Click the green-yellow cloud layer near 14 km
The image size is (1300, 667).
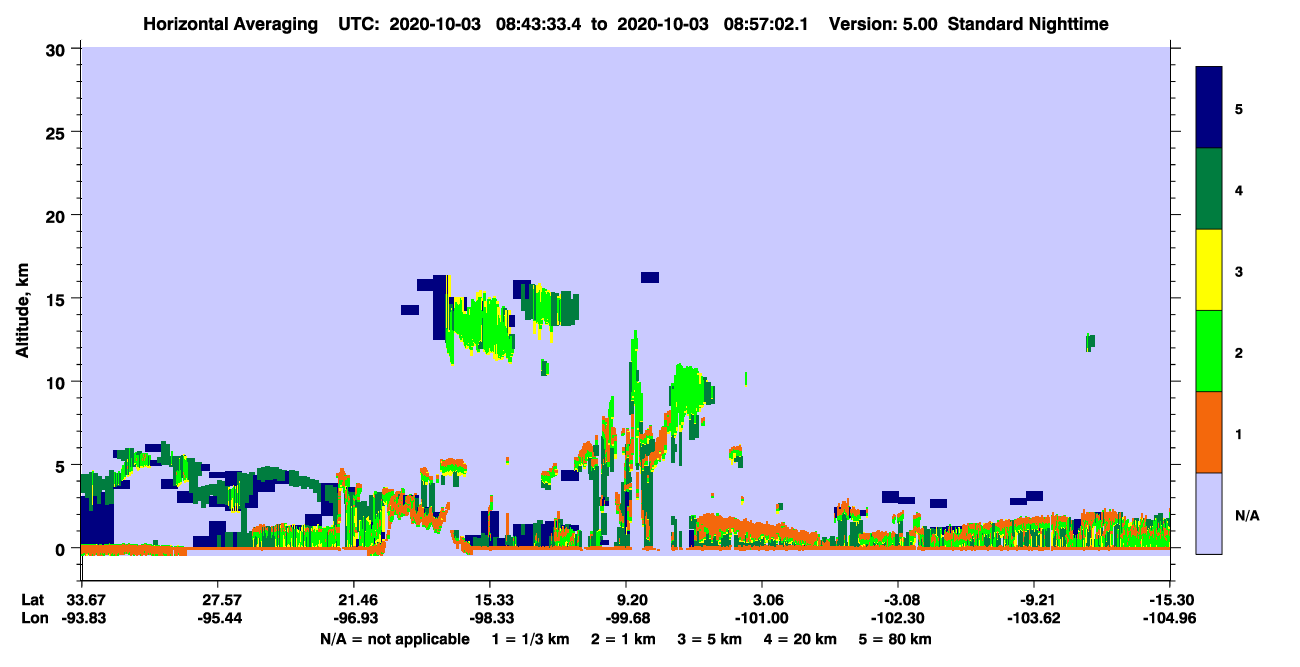coord(480,325)
